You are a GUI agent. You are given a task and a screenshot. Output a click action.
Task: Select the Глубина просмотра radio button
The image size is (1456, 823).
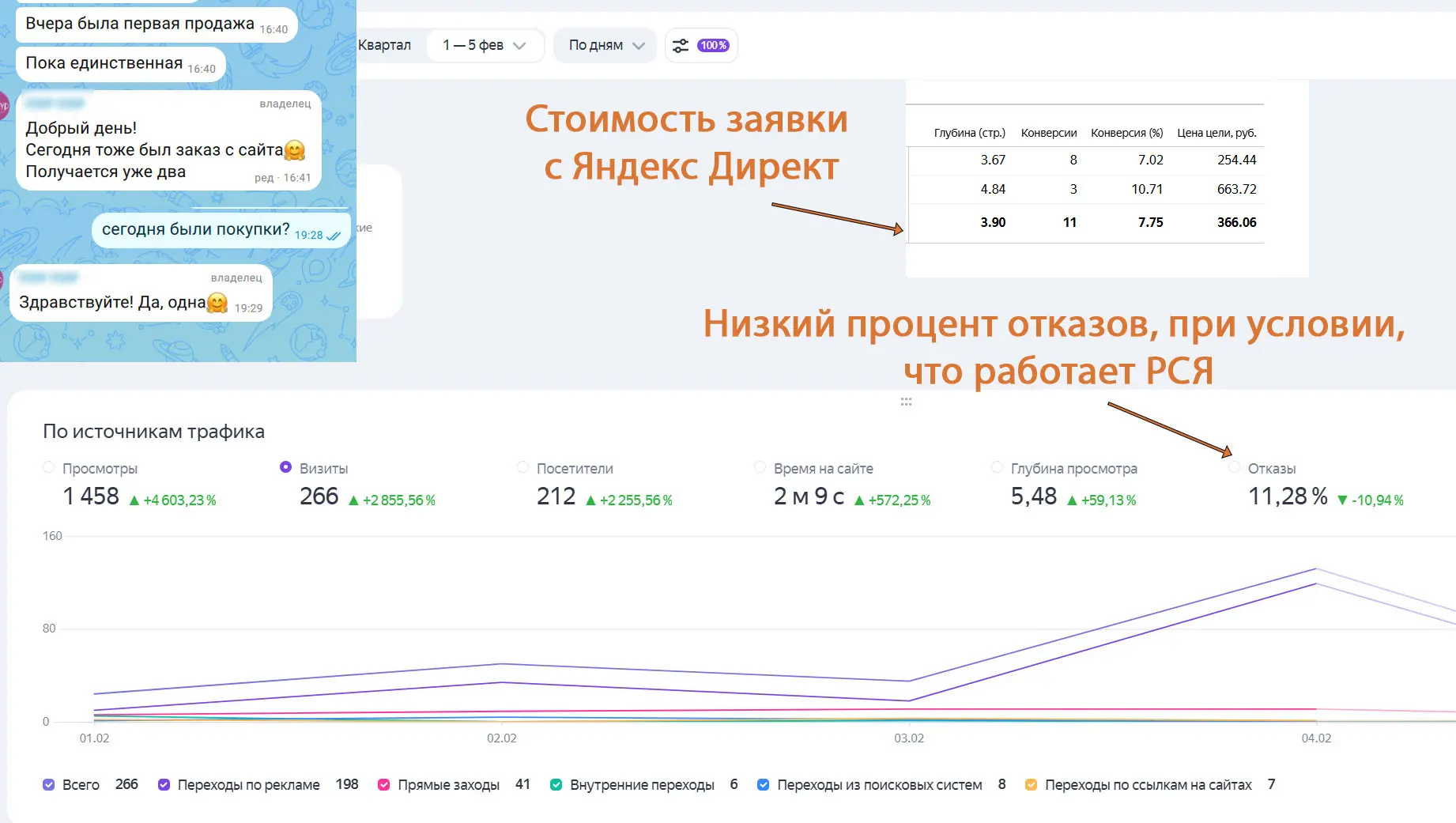[997, 467]
